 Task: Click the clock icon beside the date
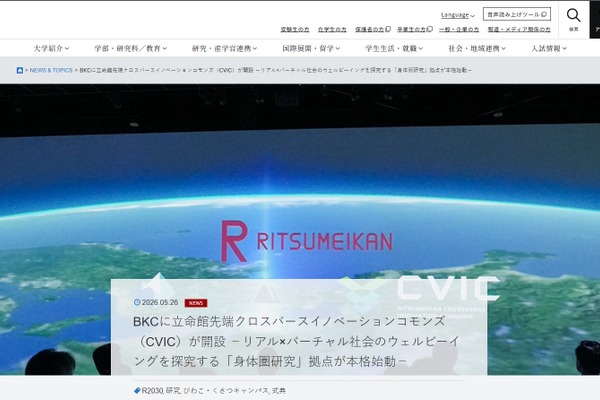(x=137, y=302)
